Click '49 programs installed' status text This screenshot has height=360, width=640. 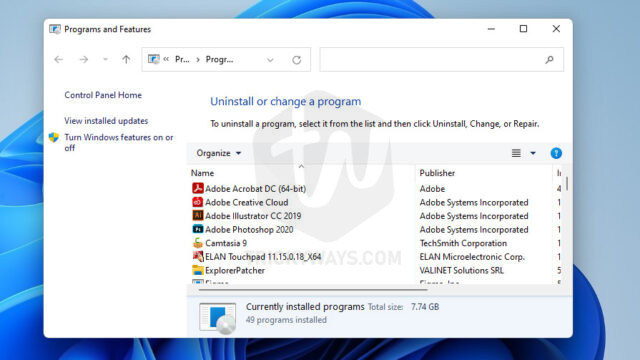click(x=286, y=320)
